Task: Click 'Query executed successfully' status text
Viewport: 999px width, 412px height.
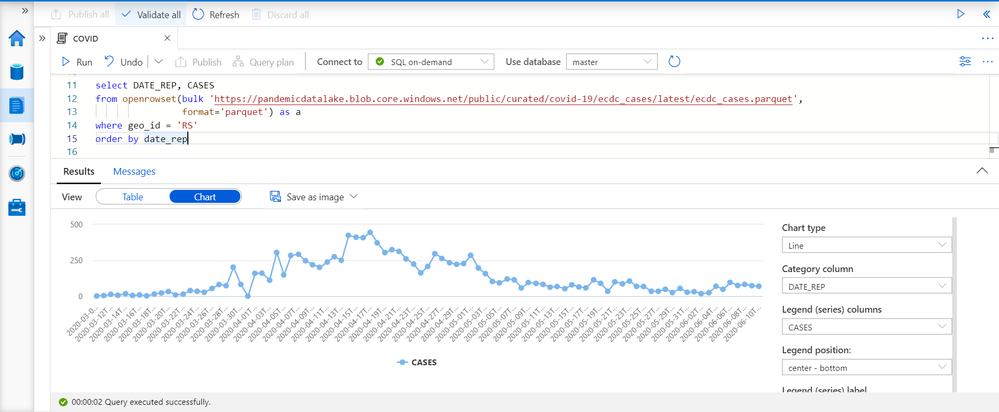Action: [158, 402]
